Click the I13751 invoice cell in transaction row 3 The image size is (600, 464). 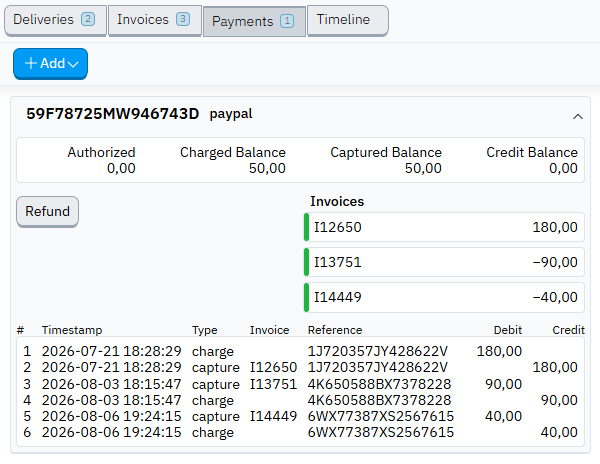tap(273, 384)
